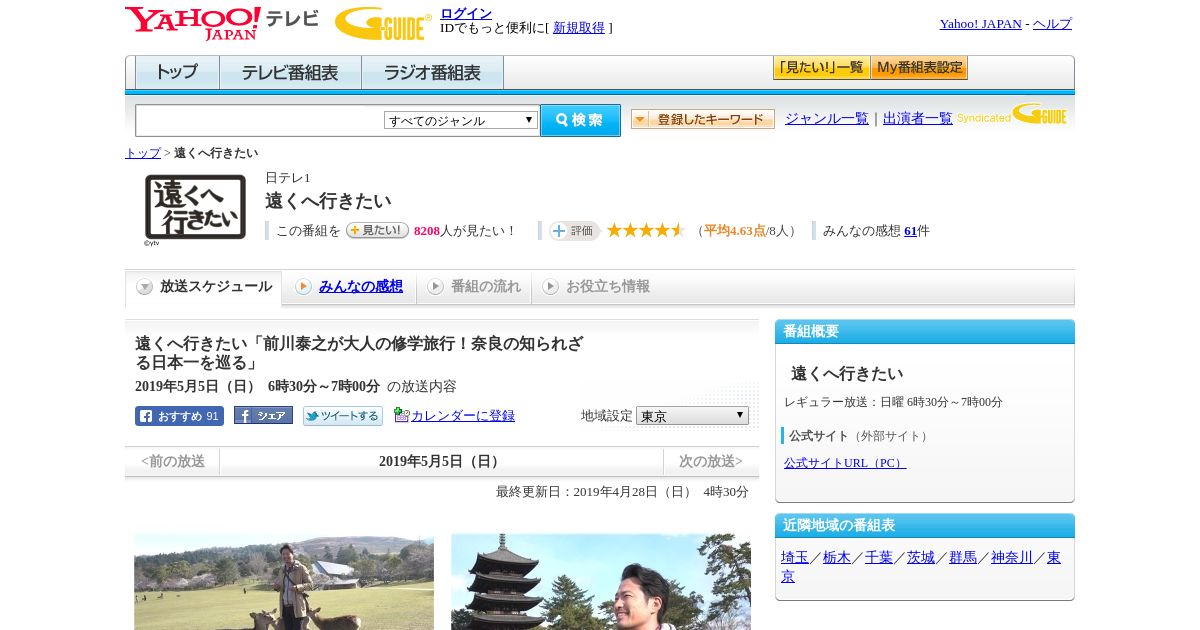1200x630 pixels.
Task: Open the ジャンル一覧 link
Action: tap(827, 118)
